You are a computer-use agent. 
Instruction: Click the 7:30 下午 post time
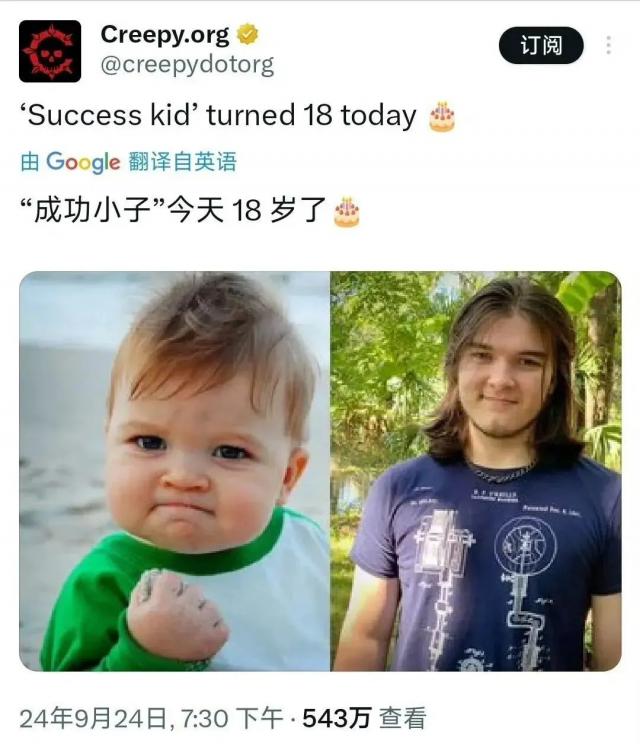point(233,718)
